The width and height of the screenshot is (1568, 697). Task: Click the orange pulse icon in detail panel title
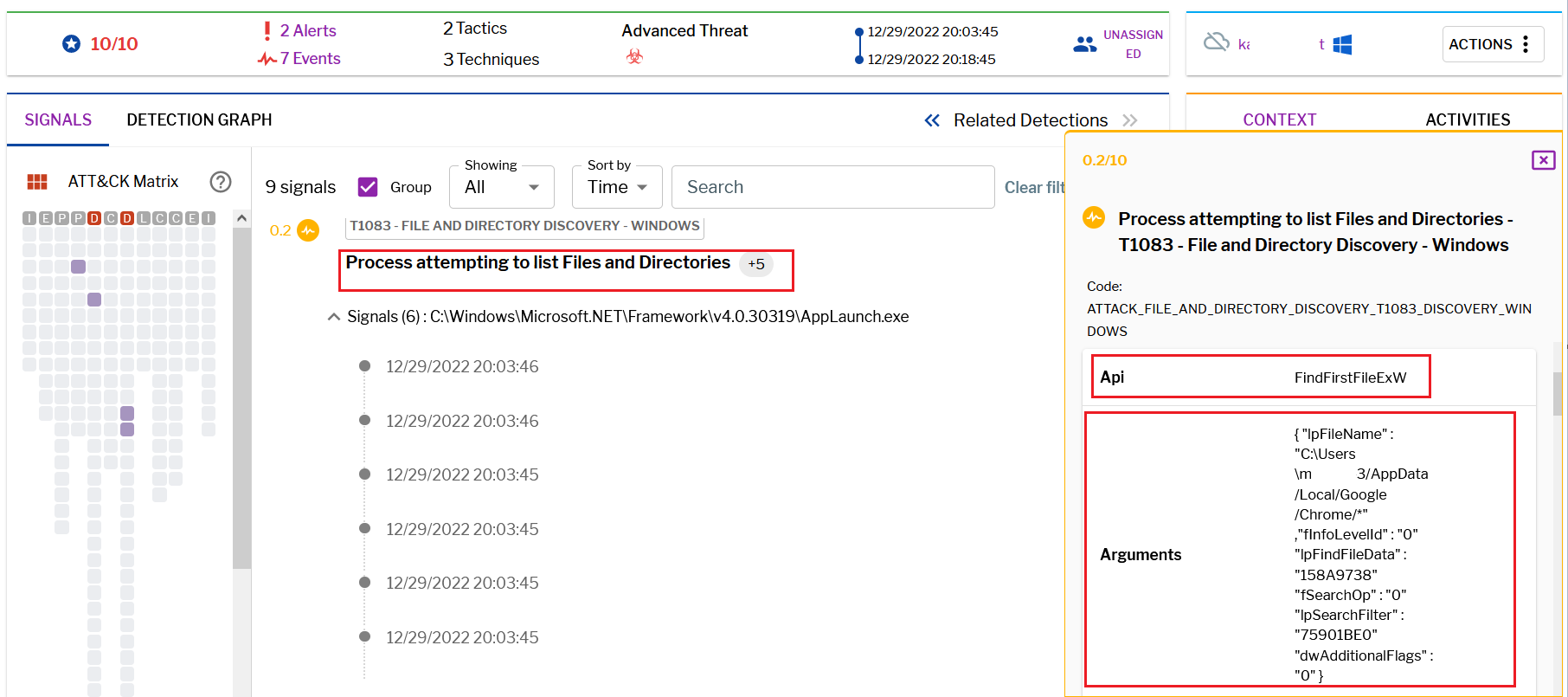coord(1094,217)
